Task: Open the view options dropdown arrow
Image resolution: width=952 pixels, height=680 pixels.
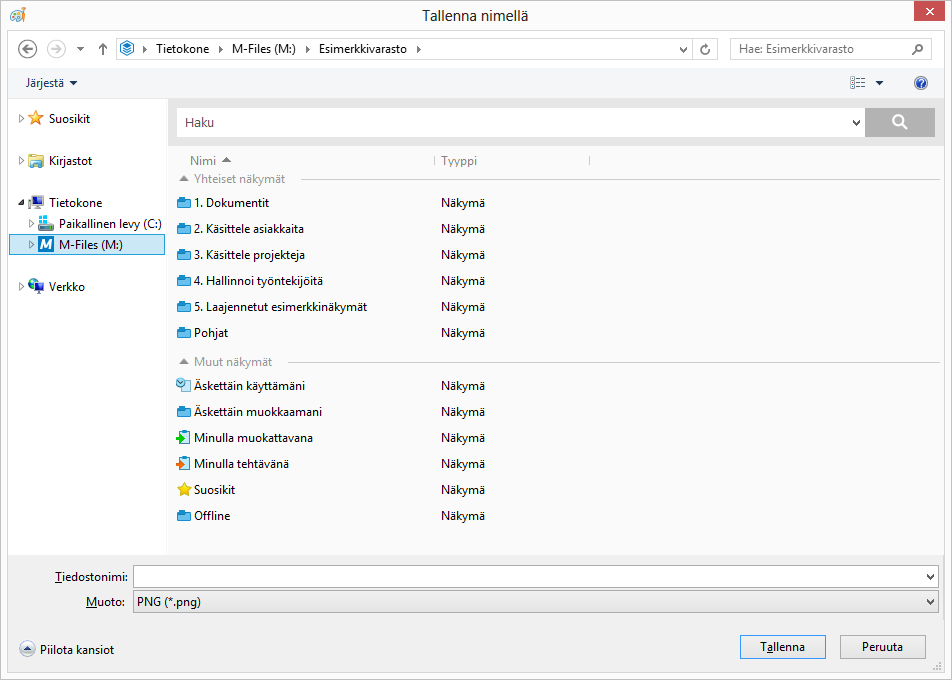Action: [879, 83]
